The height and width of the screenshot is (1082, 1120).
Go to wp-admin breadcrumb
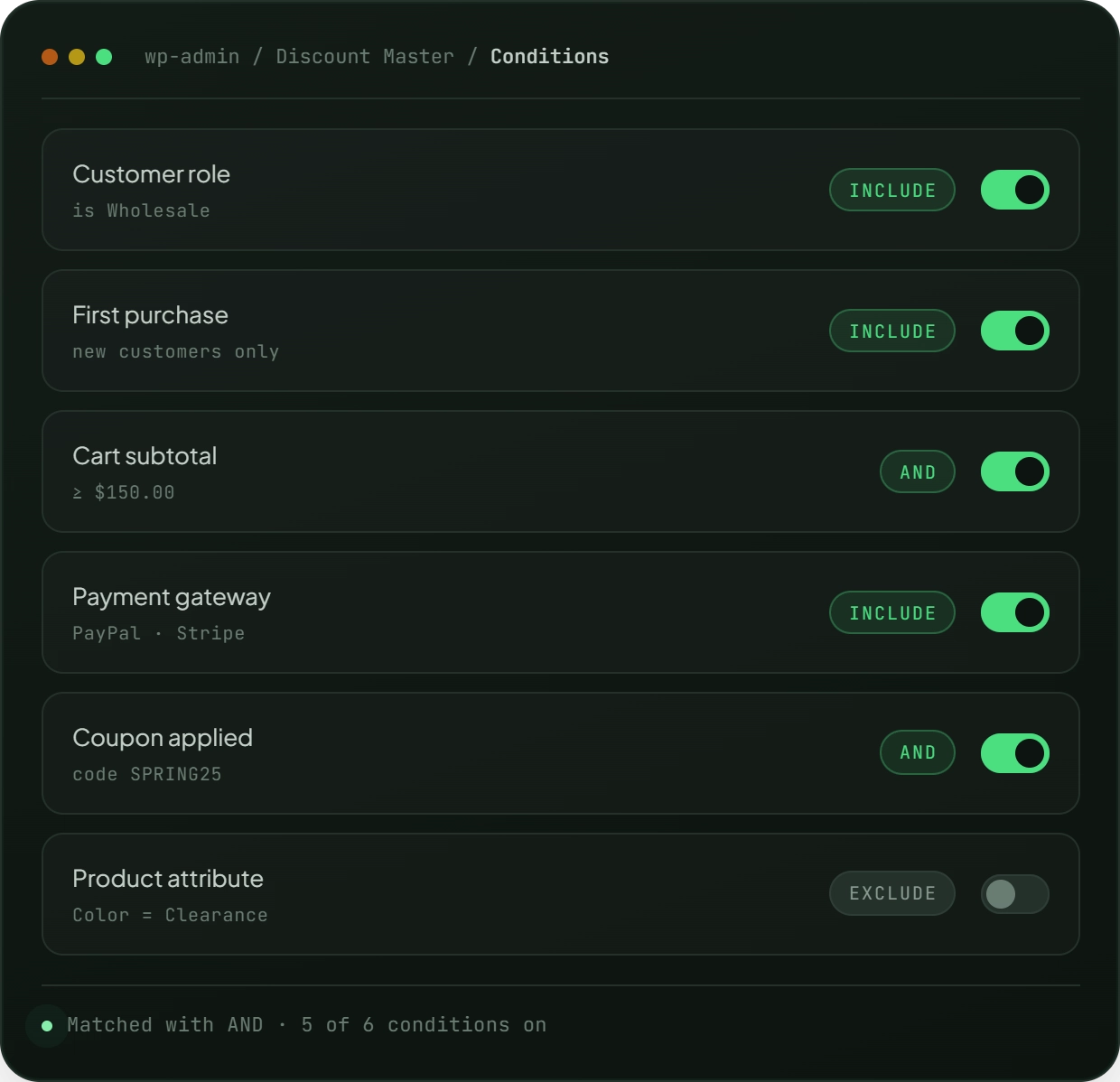pos(192,56)
